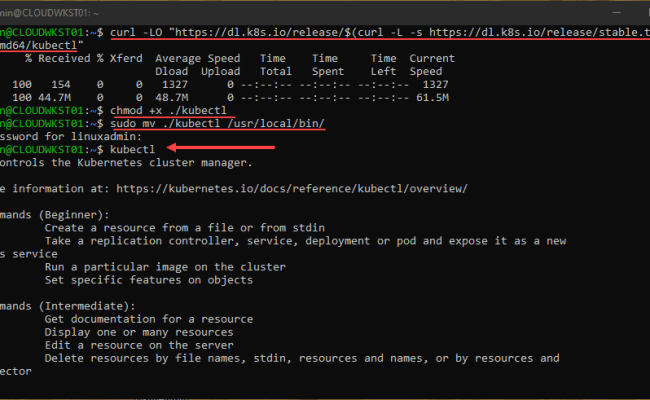This screenshot has height=400, width=650.
Task: Click the '48.7M' average download value
Action: tap(172, 97)
